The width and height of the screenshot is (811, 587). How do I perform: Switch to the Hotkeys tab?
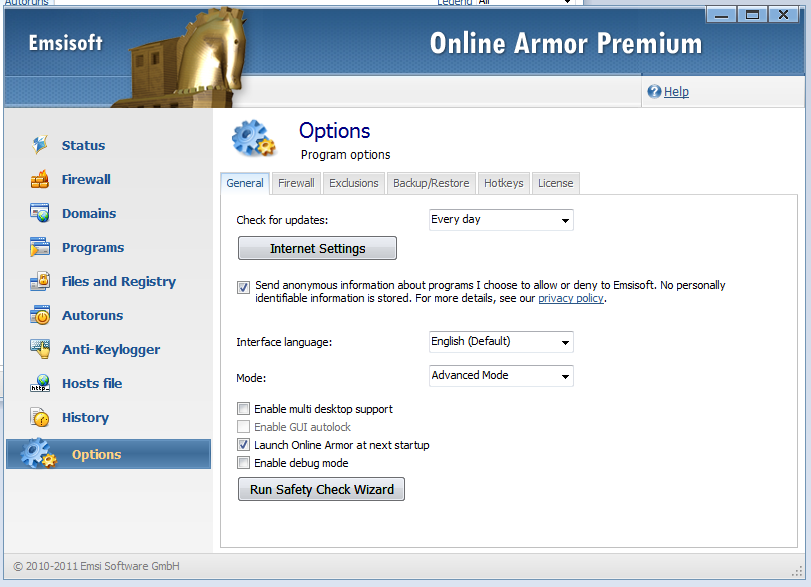point(504,183)
